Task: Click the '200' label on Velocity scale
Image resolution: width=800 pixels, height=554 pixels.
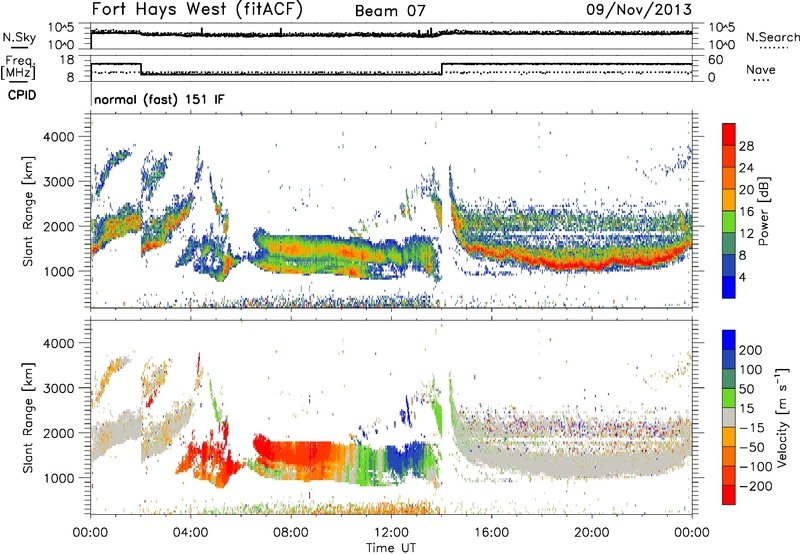Action: (751, 350)
